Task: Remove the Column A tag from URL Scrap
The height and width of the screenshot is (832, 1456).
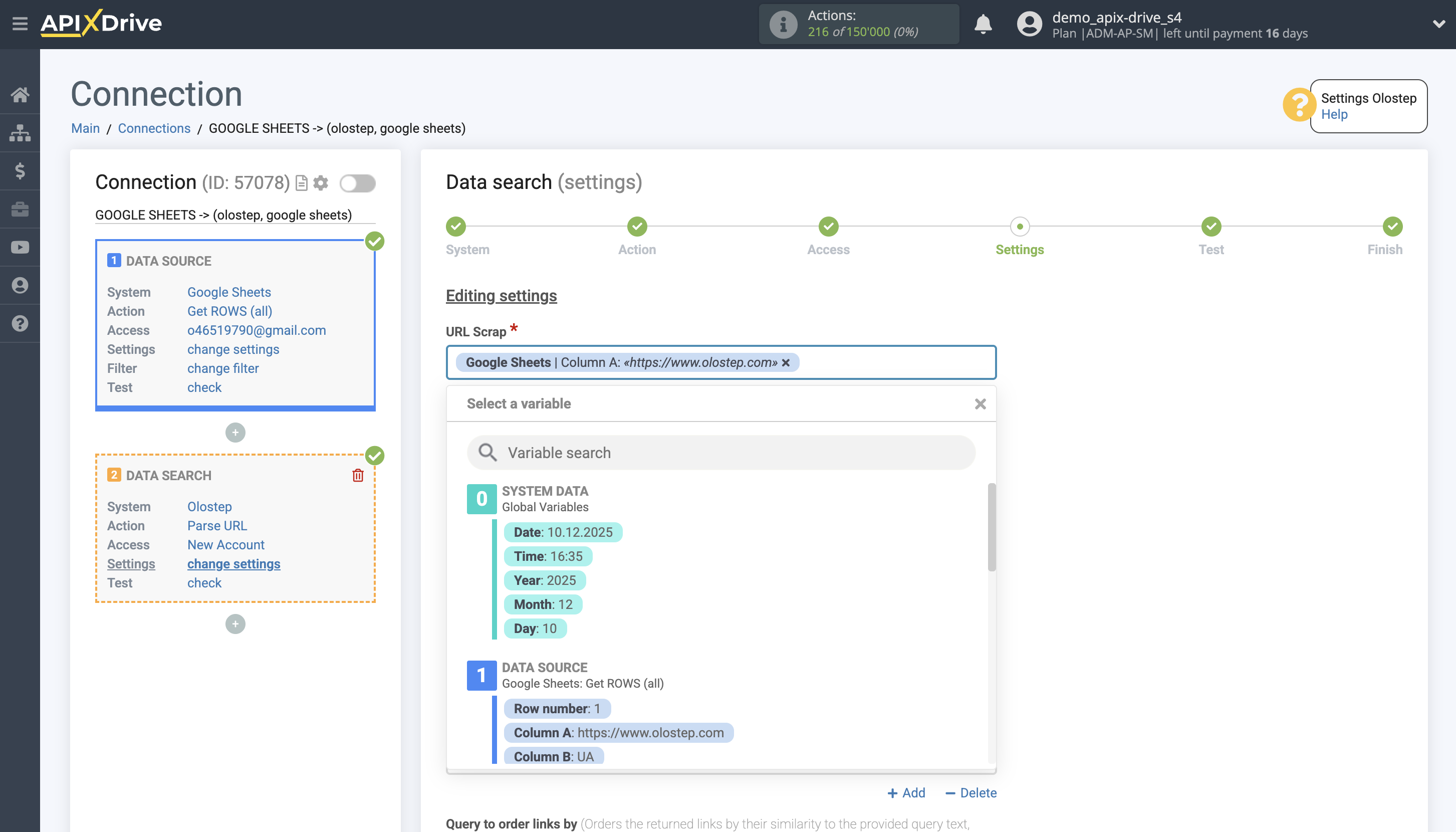Action: (x=786, y=363)
